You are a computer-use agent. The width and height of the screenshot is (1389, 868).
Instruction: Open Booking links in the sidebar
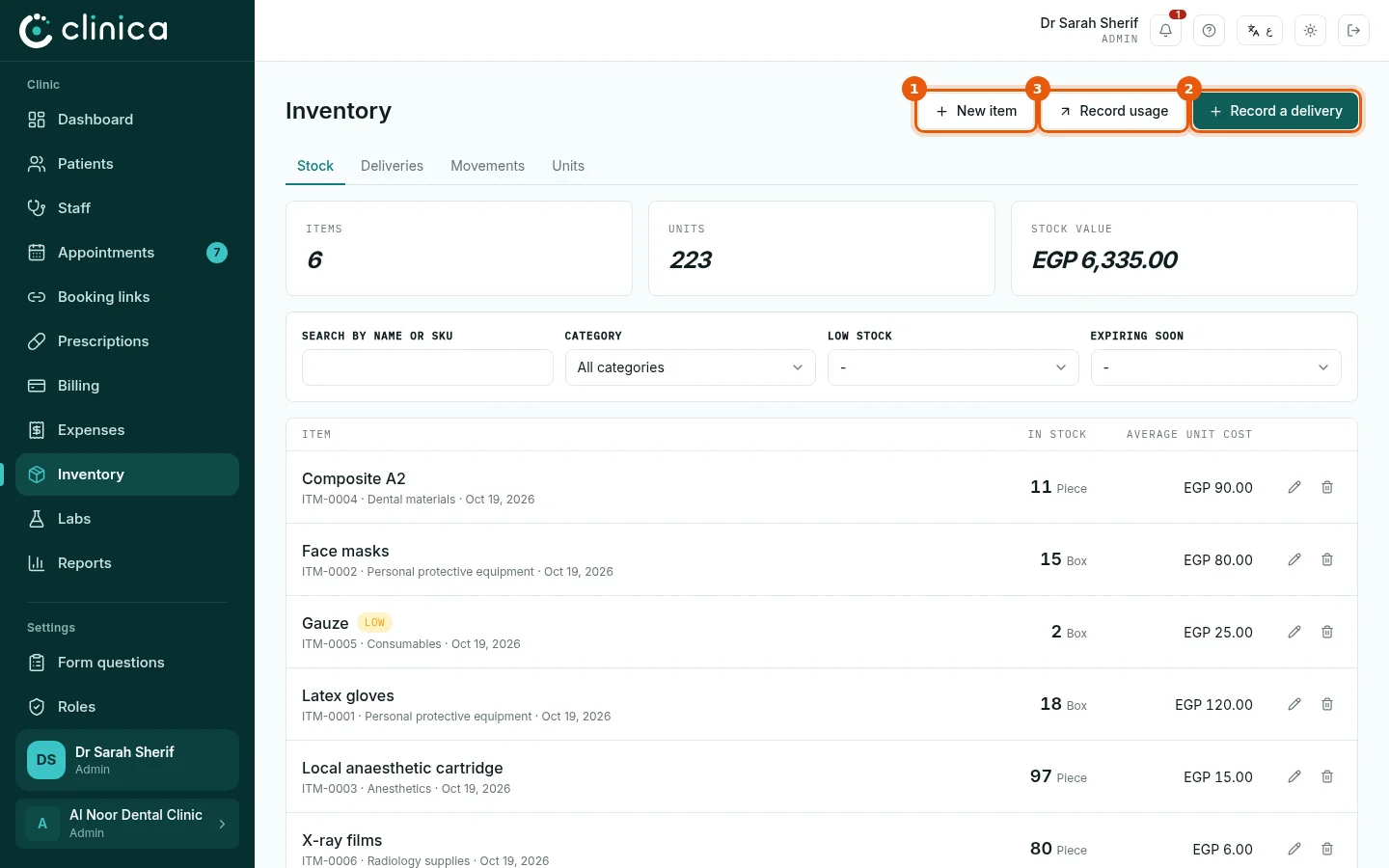(127, 297)
